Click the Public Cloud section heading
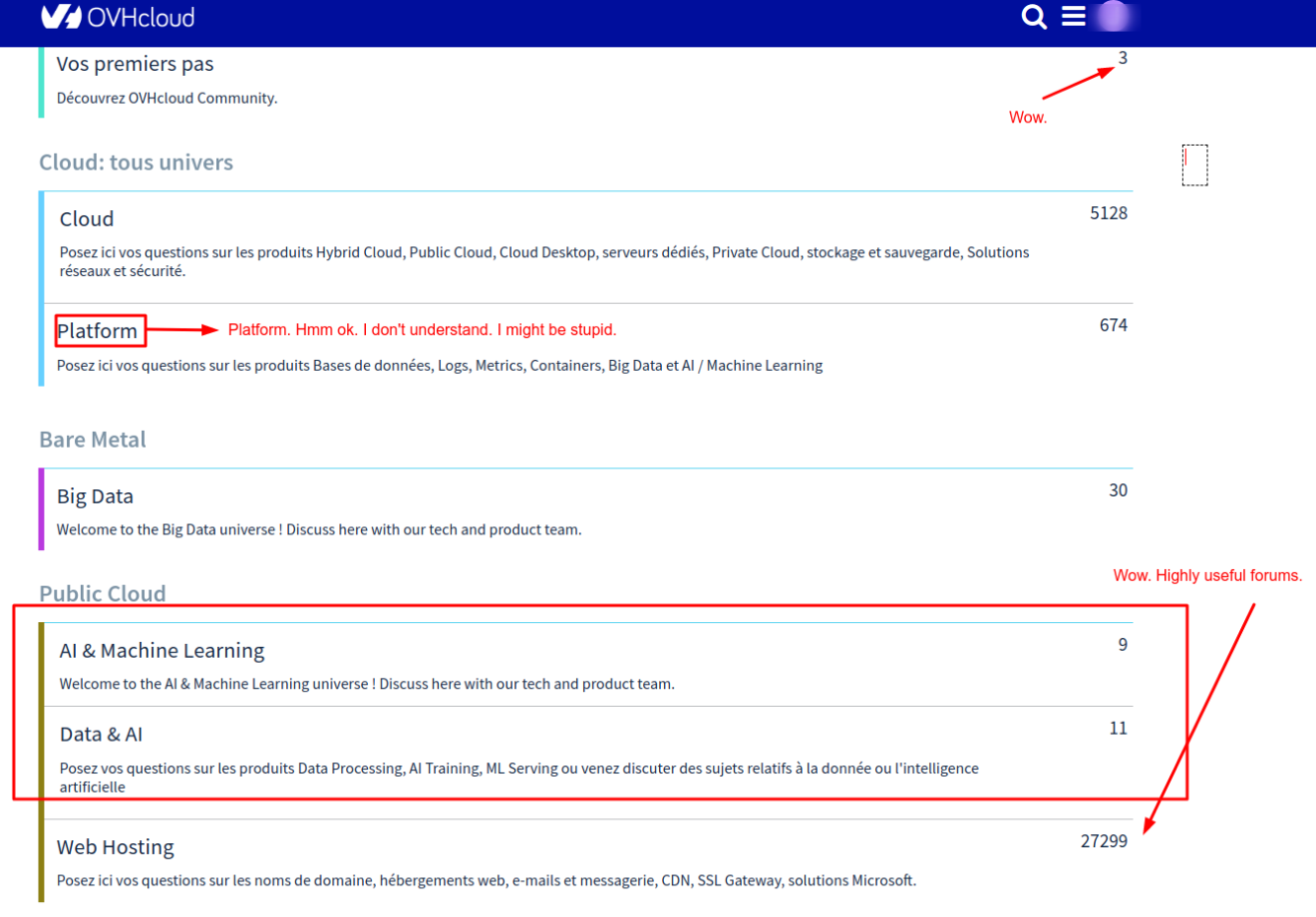 coord(103,594)
